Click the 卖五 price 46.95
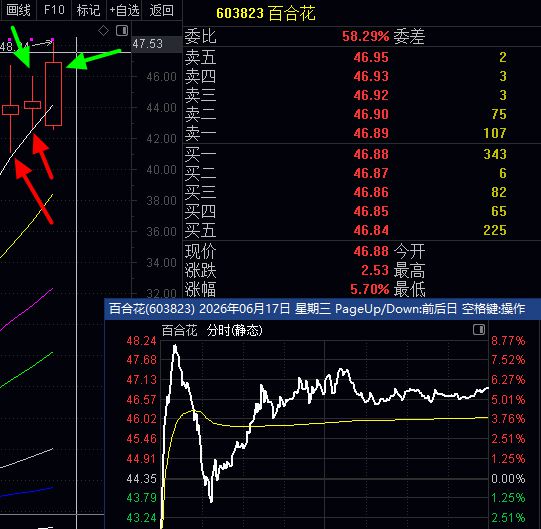541x529 pixels. [371, 57]
